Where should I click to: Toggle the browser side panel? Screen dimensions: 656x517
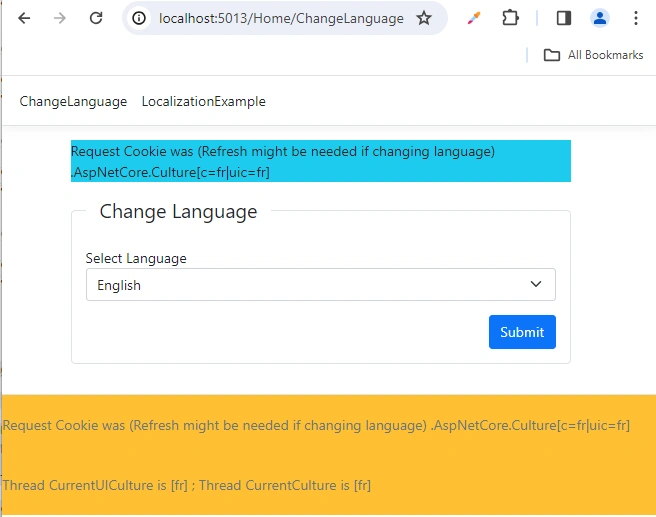[x=564, y=18]
